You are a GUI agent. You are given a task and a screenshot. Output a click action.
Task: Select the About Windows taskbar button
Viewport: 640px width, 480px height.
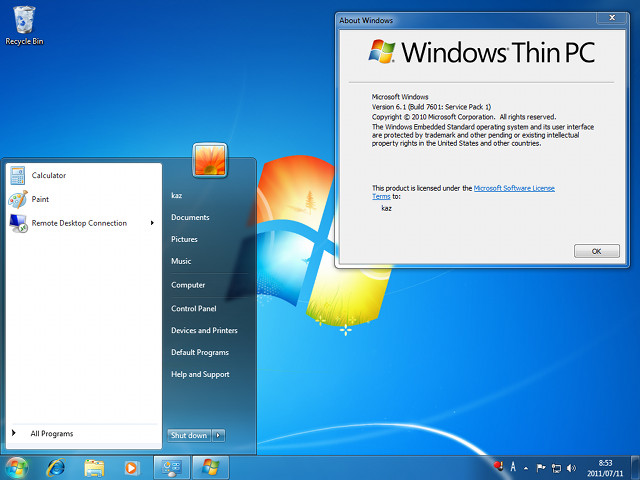(211, 468)
